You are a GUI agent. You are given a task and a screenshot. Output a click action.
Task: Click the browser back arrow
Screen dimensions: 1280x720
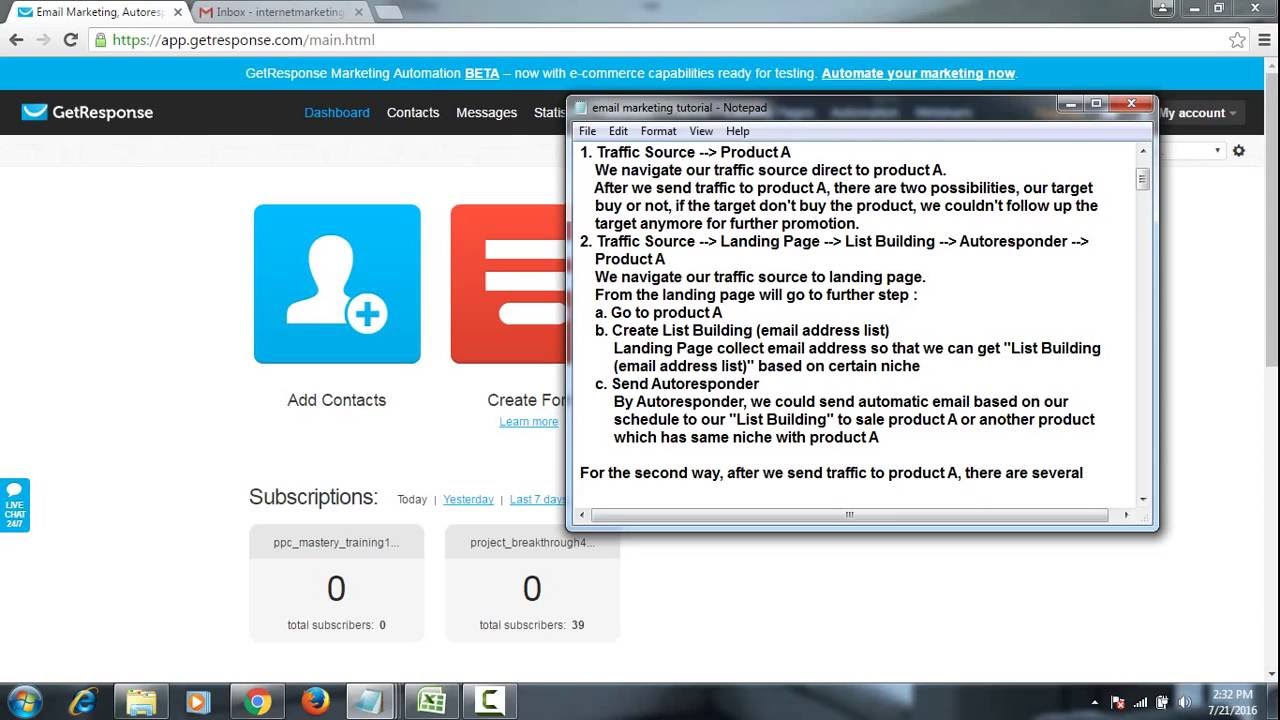(16, 40)
